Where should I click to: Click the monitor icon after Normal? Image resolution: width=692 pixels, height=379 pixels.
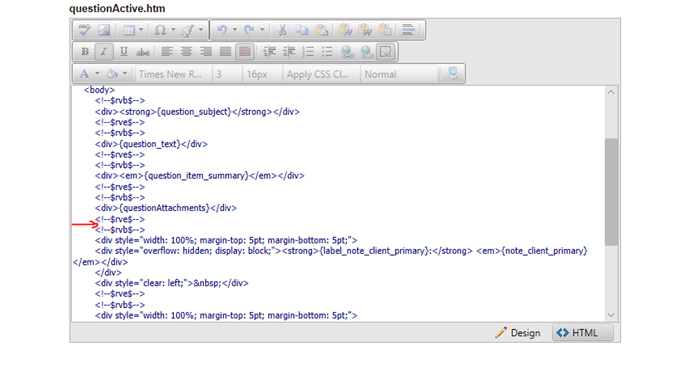click(x=453, y=74)
